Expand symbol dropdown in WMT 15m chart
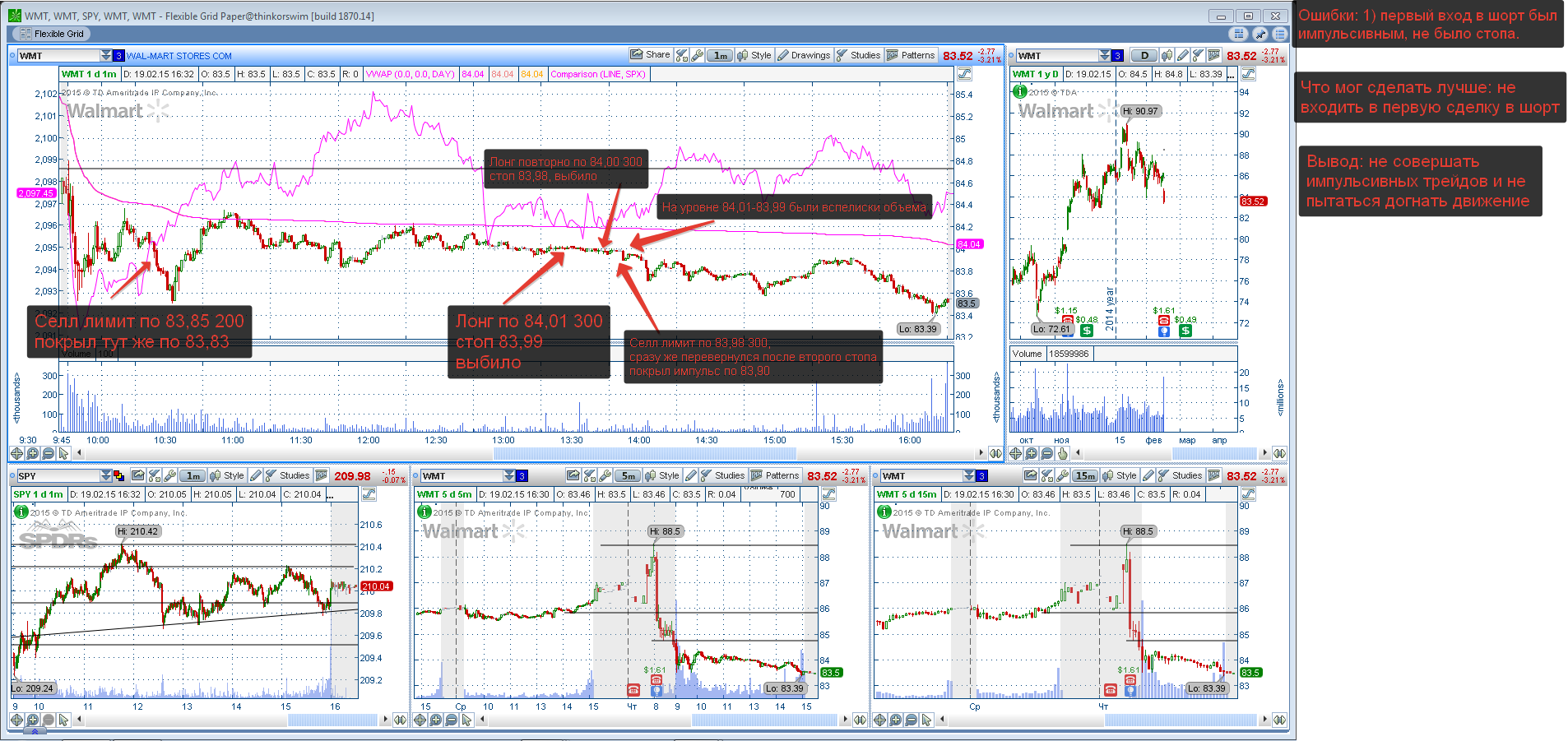1568x741 pixels. coord(969,475)
